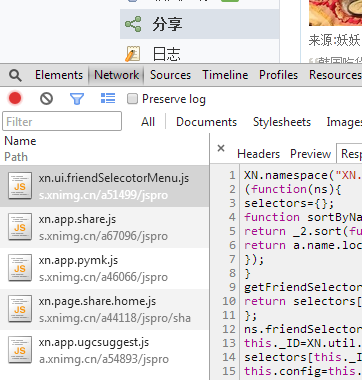Click into the Filter text field

click(62, 121)
